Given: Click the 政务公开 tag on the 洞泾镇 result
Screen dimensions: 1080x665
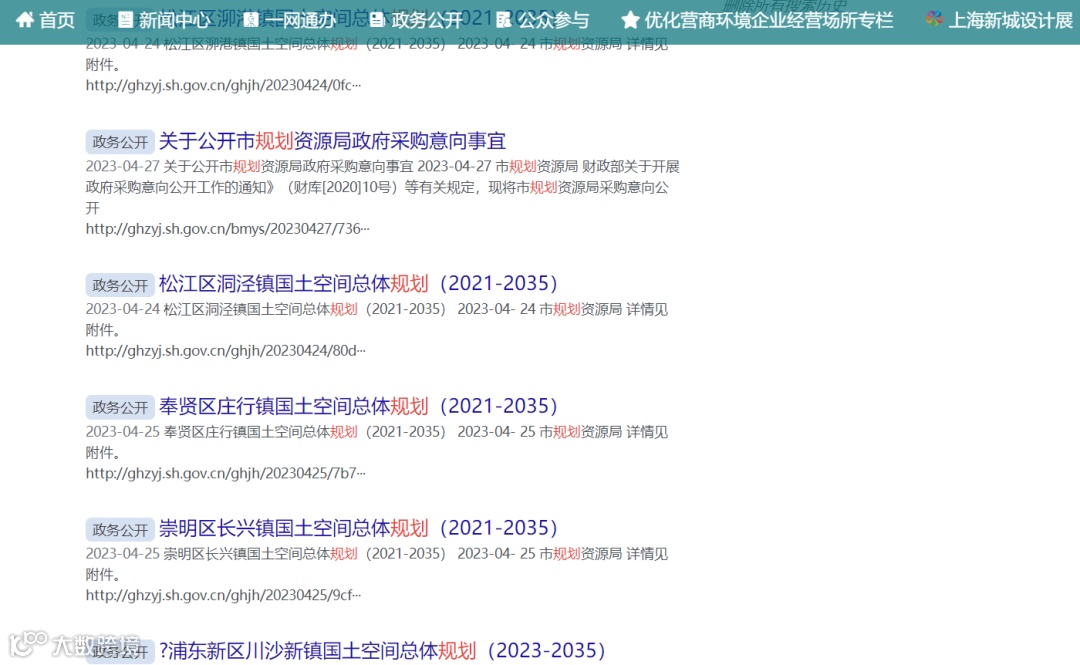Looking at the screenshot, I should point(120,285).
